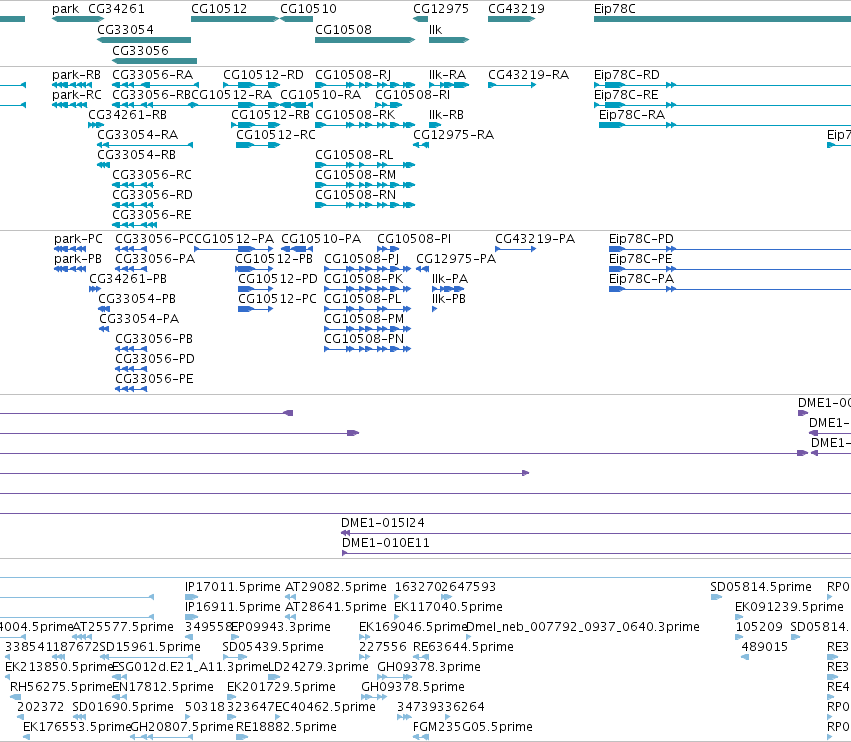Select the CG10510 gene label
This screenshot has width=851, height=742.
pos(308,9)
